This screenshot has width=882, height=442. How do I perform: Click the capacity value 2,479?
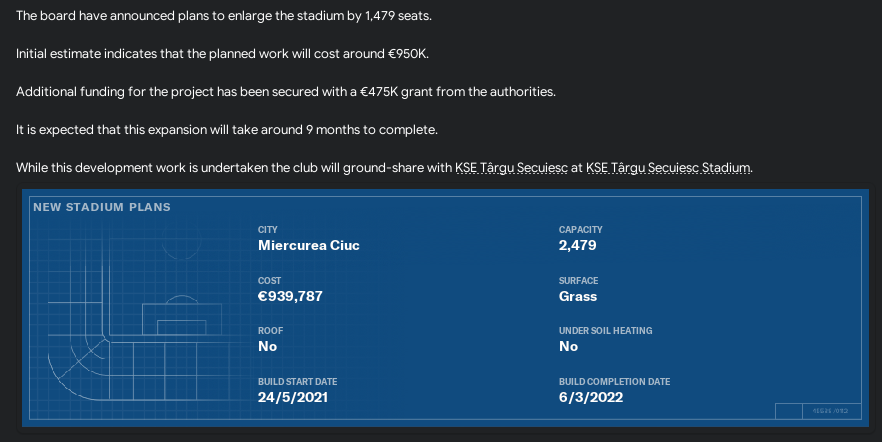click(578, 245)
